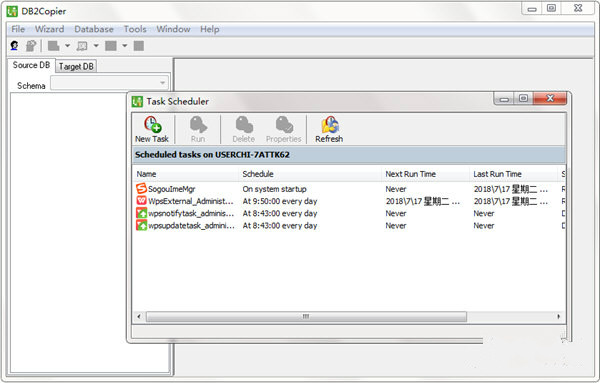Minimize the Task Scheduler window
600x383 pixels.
coord(504,99)
